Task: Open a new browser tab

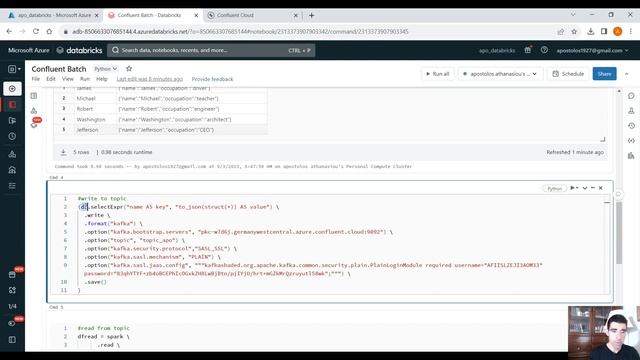Action: pyautogui.click(x=311, y=15)
